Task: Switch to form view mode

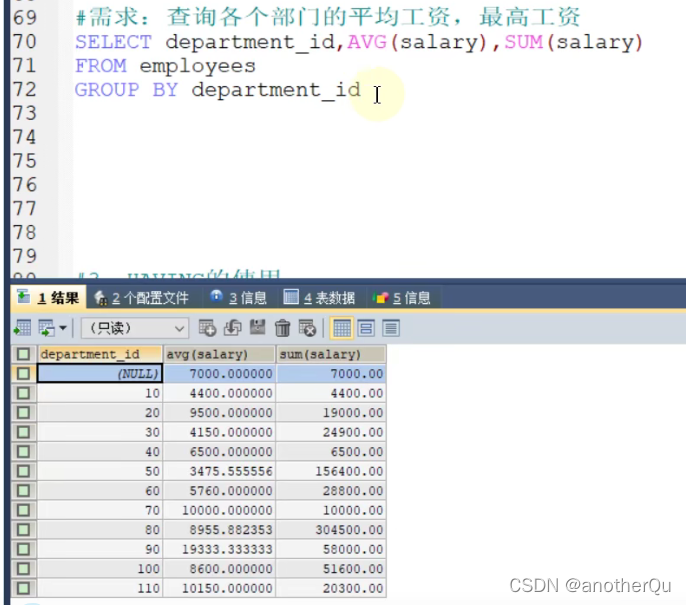Action: click(x=366, y=328)
